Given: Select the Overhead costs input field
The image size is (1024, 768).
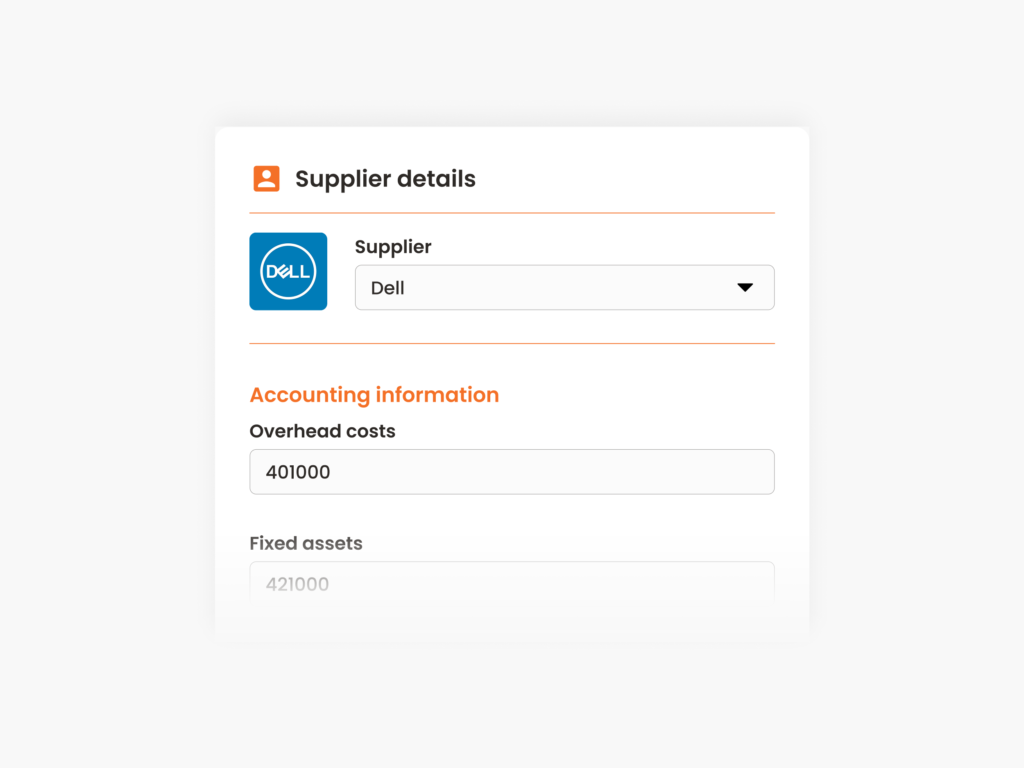Looking at the screenshot, I should point(512,471).
